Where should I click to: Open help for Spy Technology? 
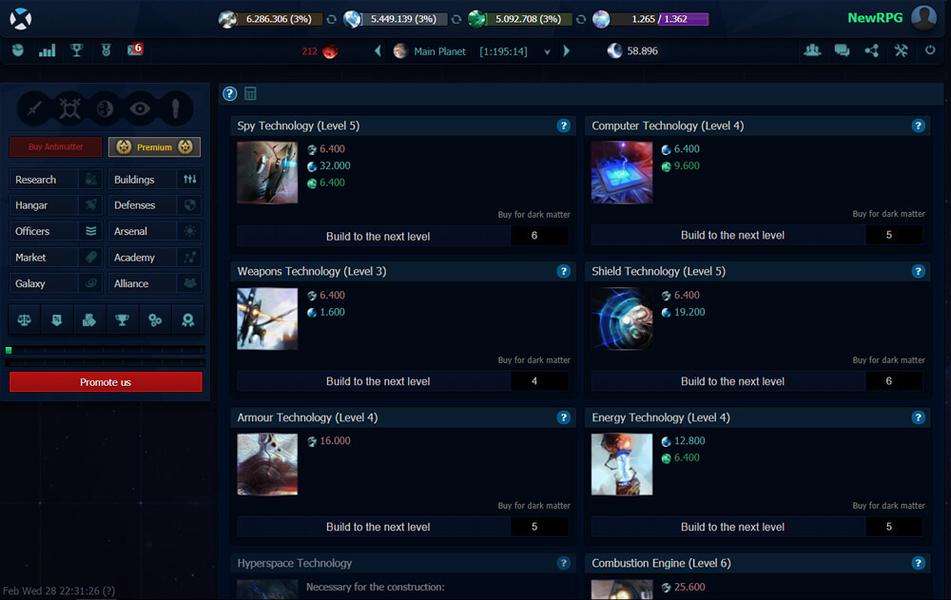pyautogui.click(x=563, y=126)
